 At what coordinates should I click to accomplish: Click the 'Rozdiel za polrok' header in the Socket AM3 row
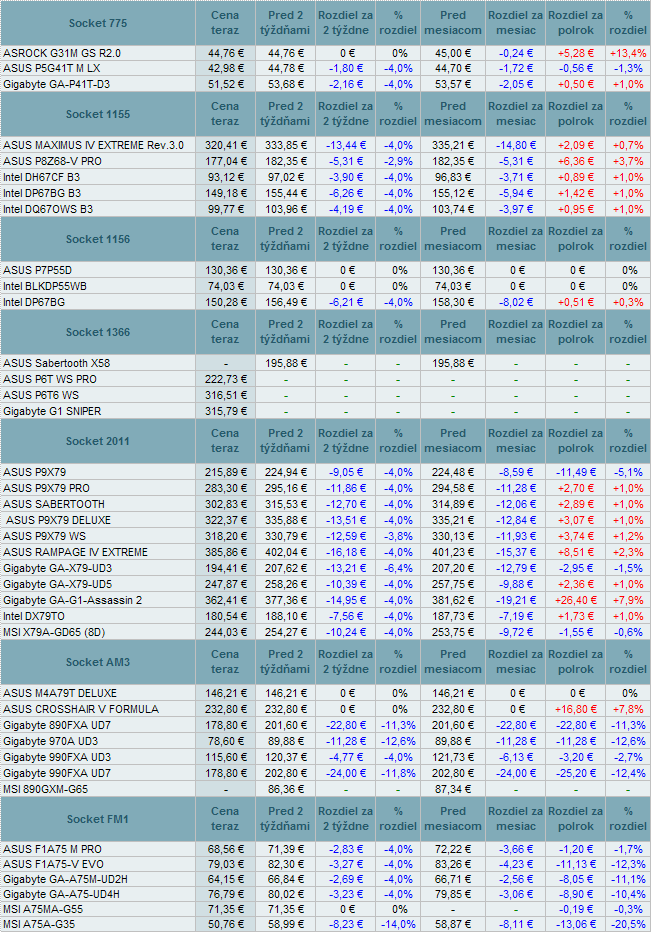tap(575, 662)
